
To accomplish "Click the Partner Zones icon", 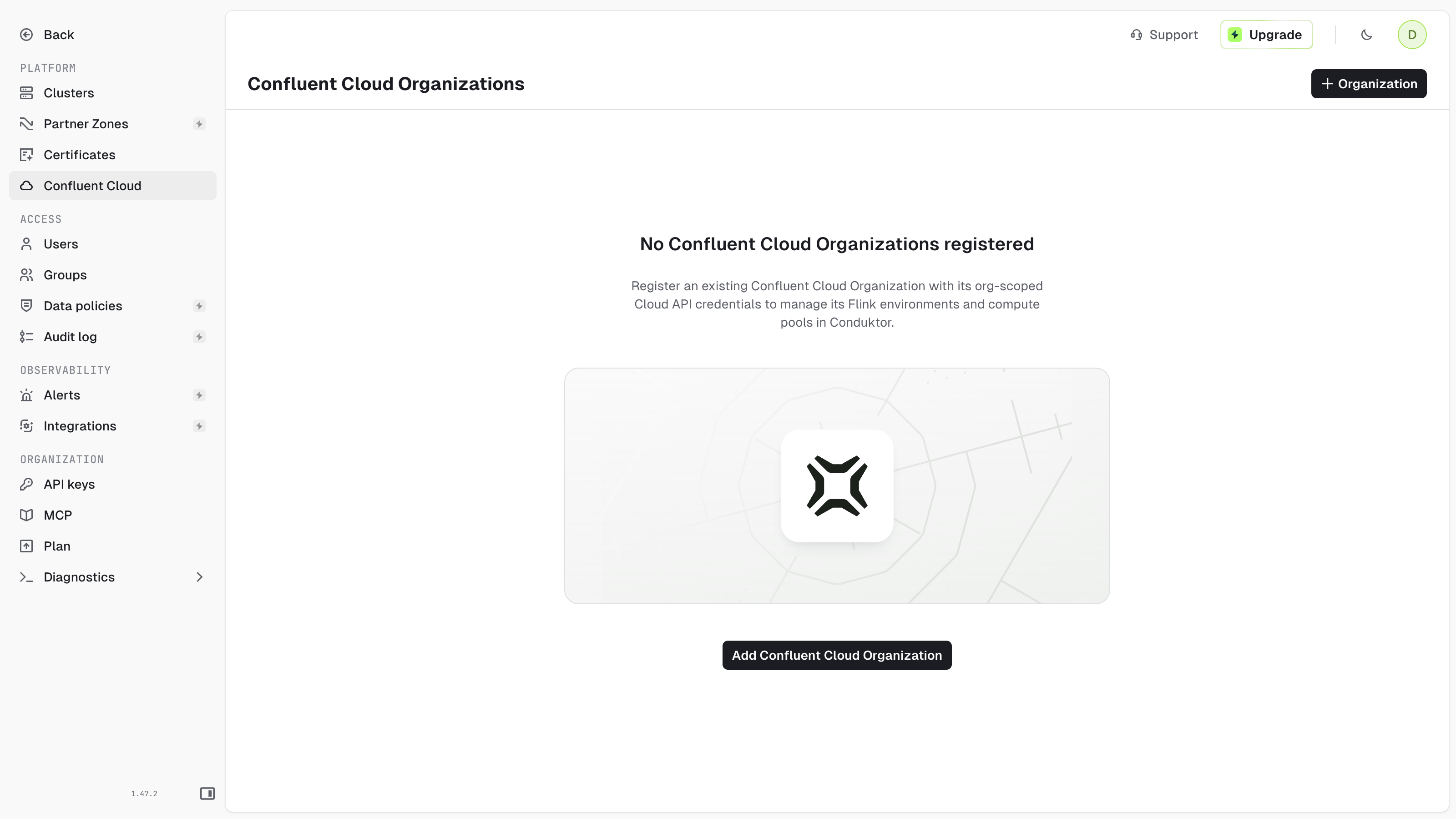I will [26, 124].
